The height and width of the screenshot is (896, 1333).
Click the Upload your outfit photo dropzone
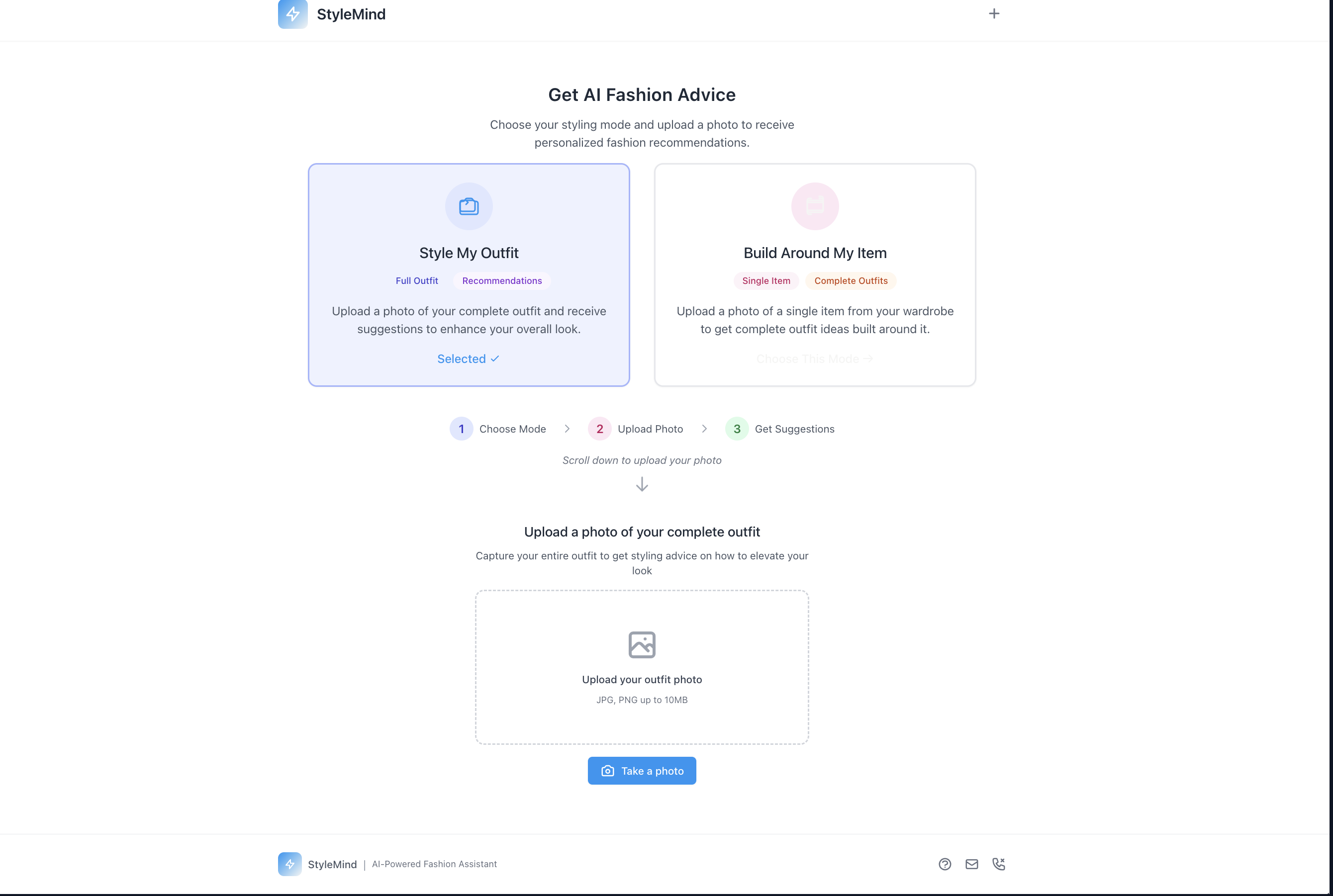coord(642,667)
